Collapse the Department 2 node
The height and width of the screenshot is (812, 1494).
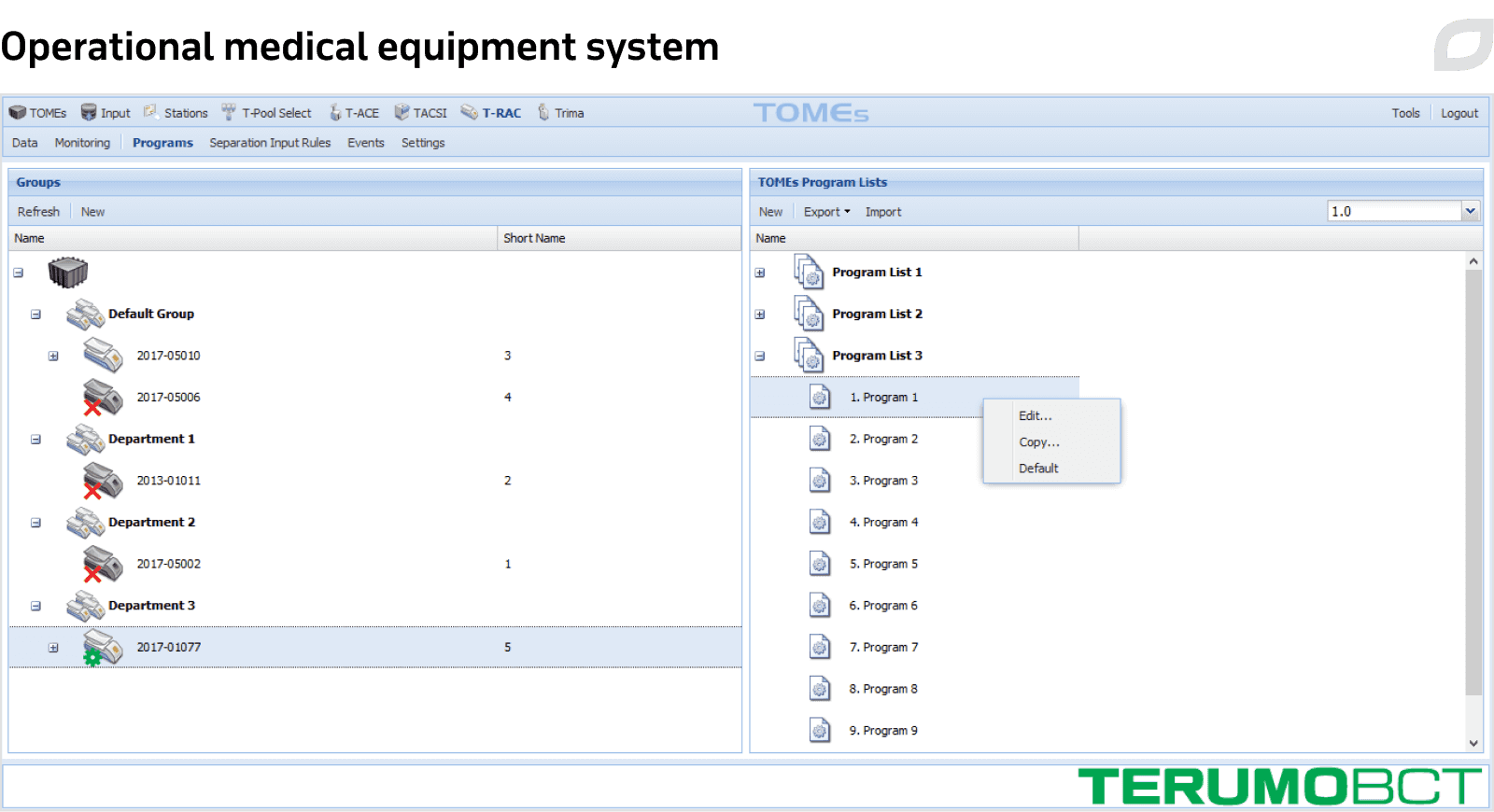(x=35, y=523)
